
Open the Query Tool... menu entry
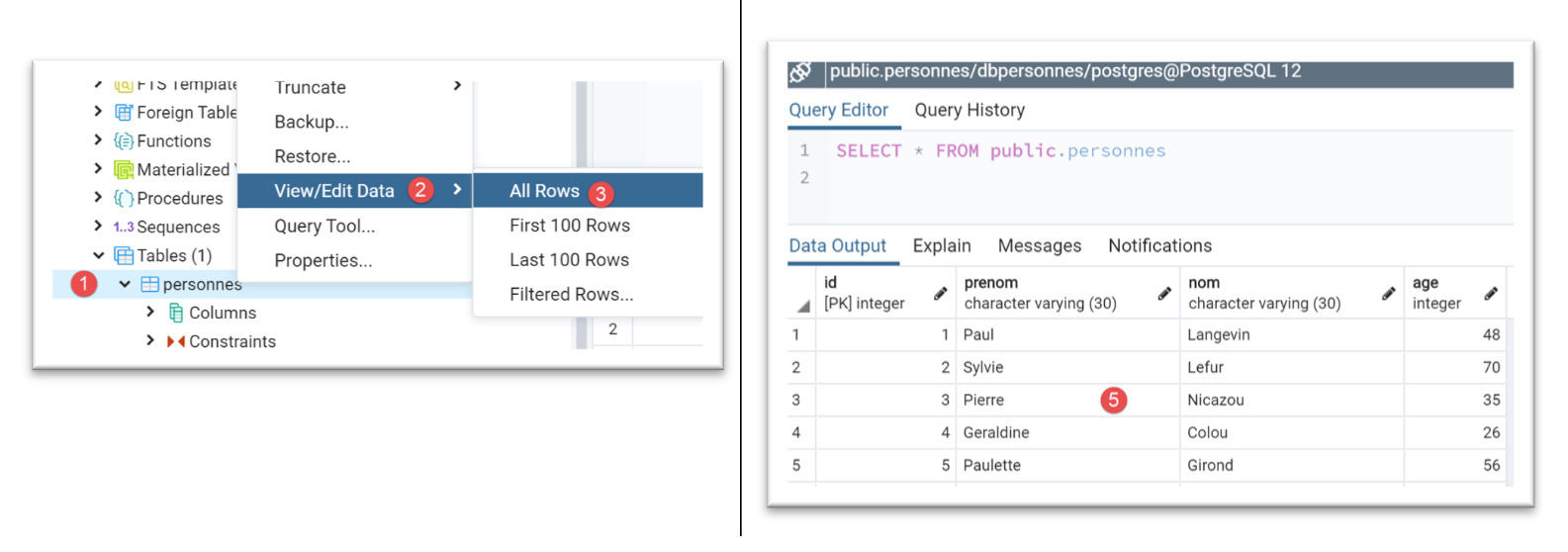[324, 227]
